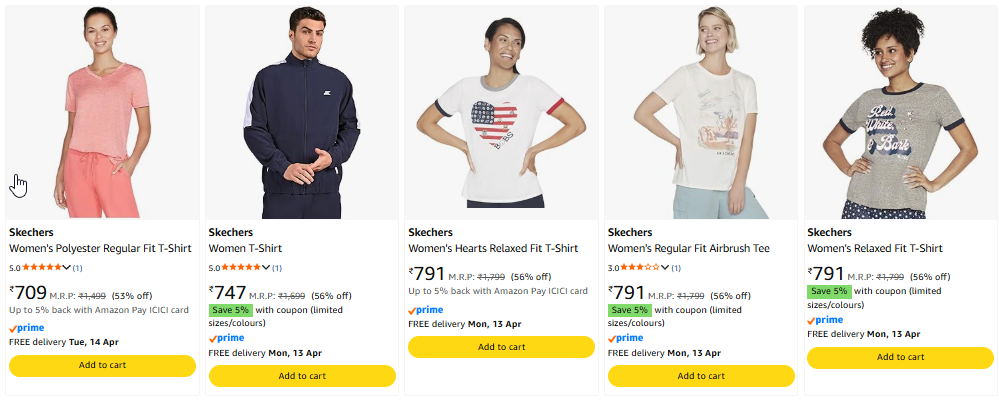Click the star rating on Women T-Shirt
This screenshot has height=402, width=999.
click(240, 268)
